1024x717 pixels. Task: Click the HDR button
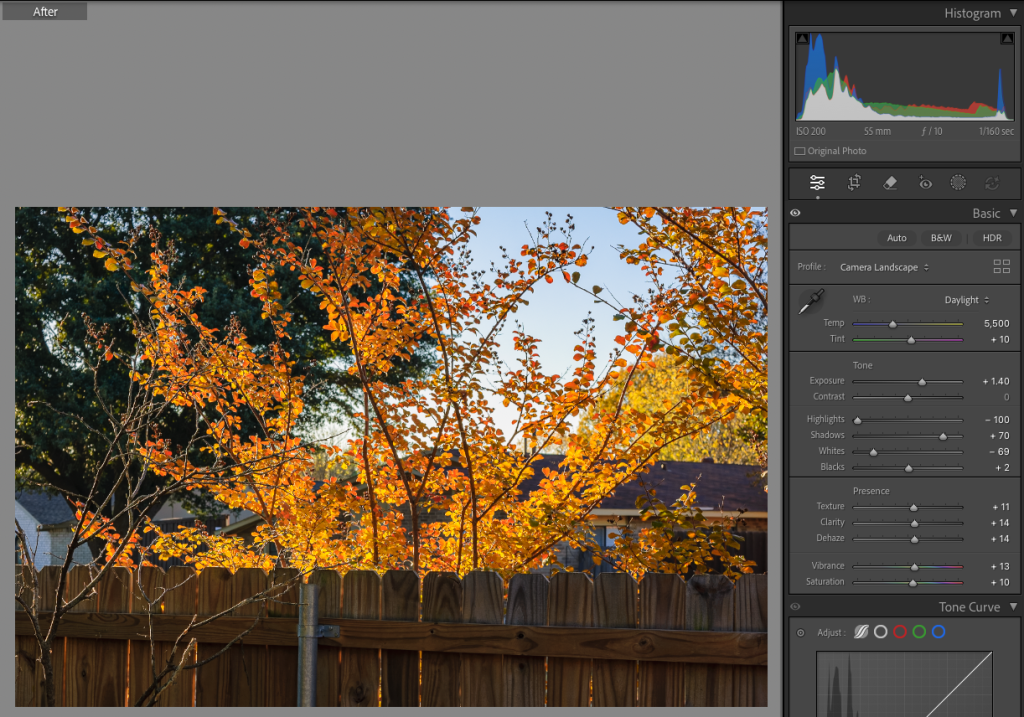(x=992, y=238)
